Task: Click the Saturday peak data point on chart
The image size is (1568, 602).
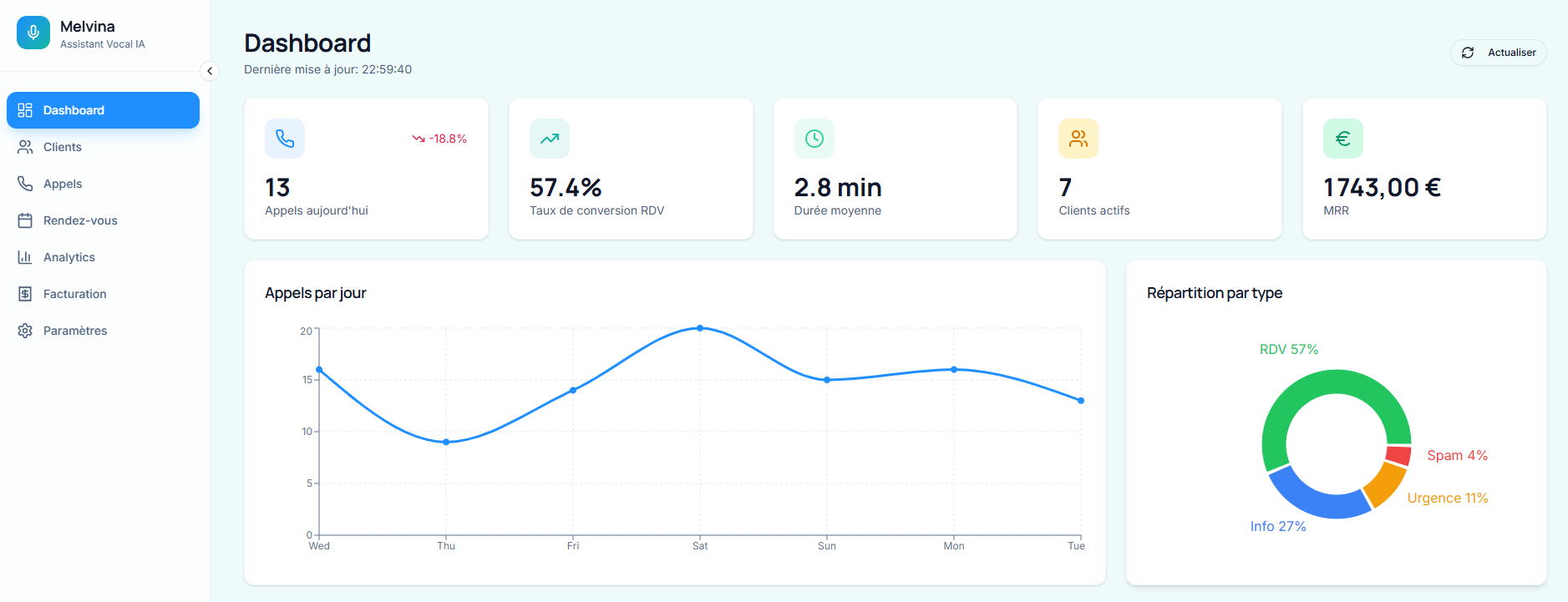Action: pyautogui.click(x=700, y=328)
